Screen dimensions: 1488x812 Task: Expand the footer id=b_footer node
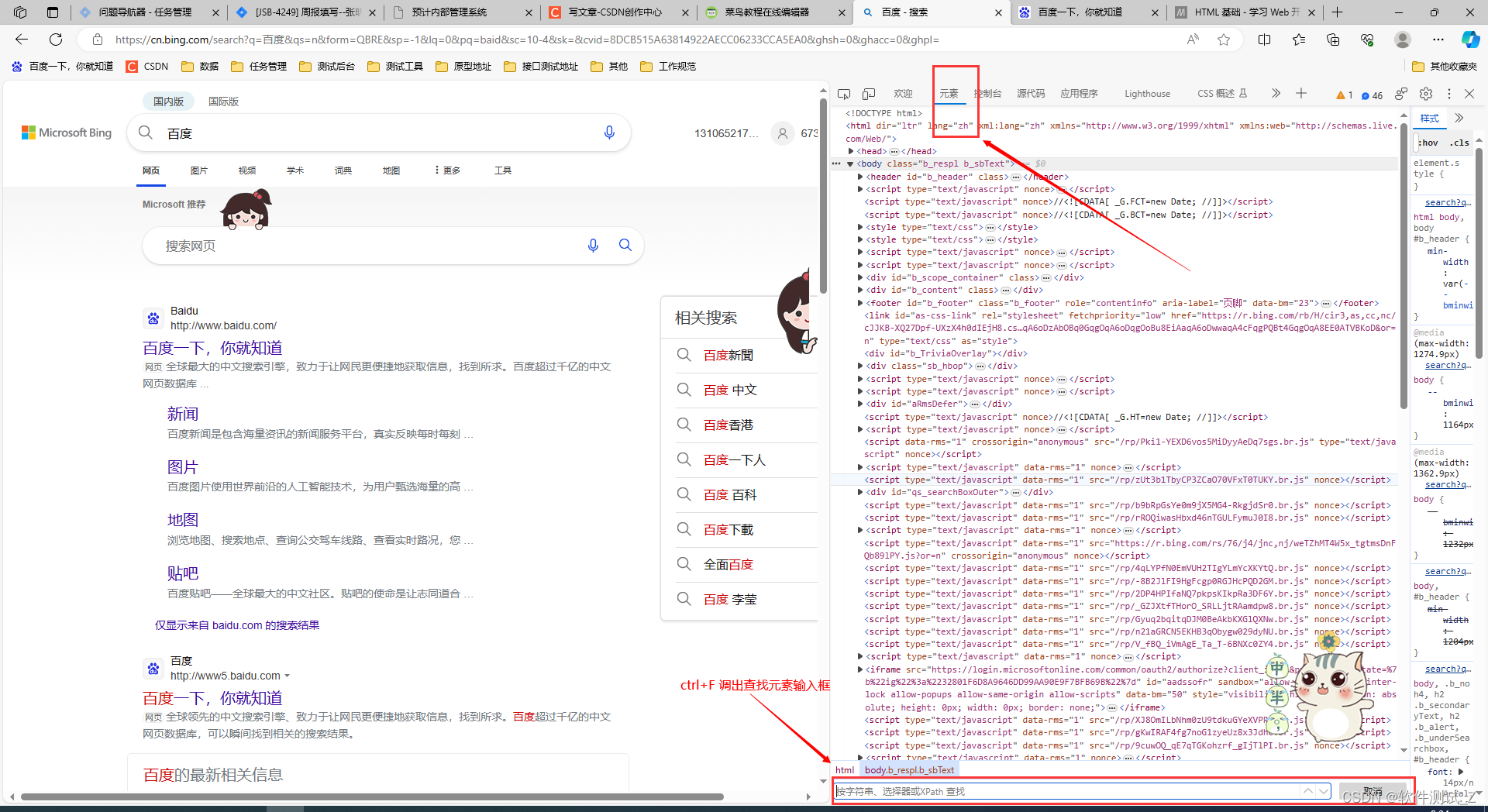click(x=860, y=303)
